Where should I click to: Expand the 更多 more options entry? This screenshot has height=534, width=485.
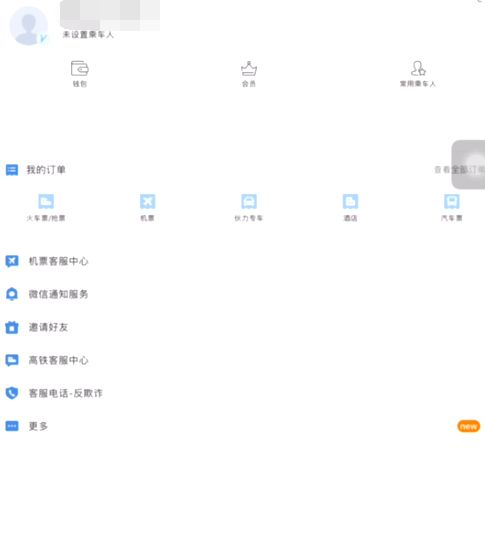242,426
